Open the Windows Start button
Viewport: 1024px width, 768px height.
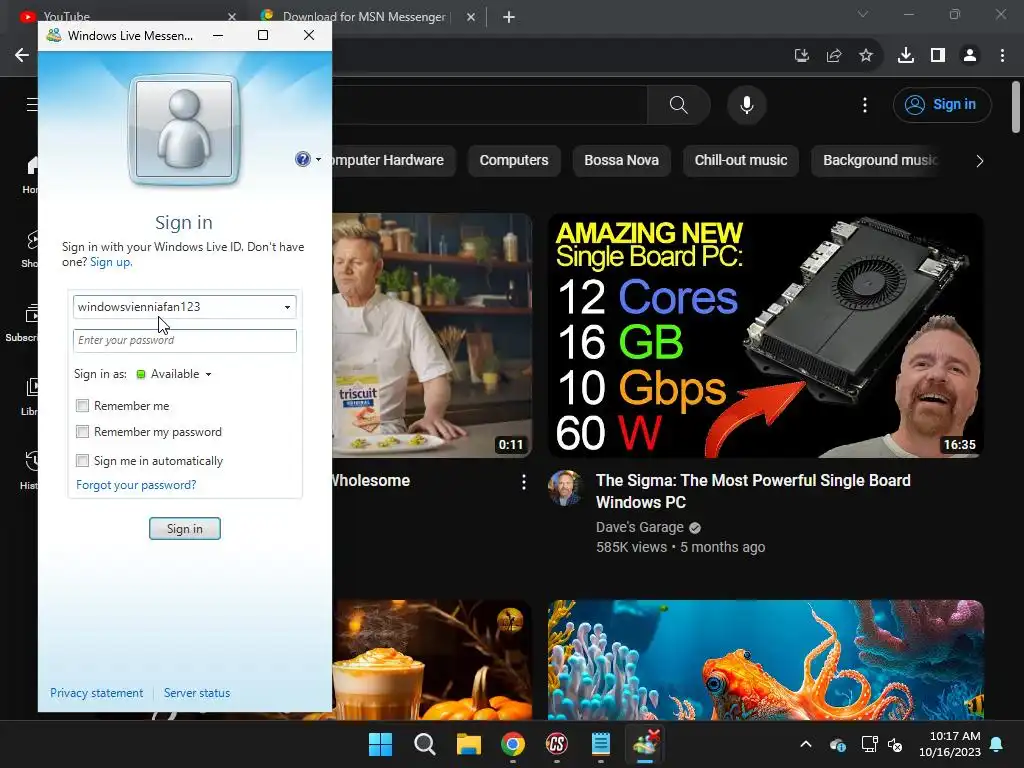point(380,744)
